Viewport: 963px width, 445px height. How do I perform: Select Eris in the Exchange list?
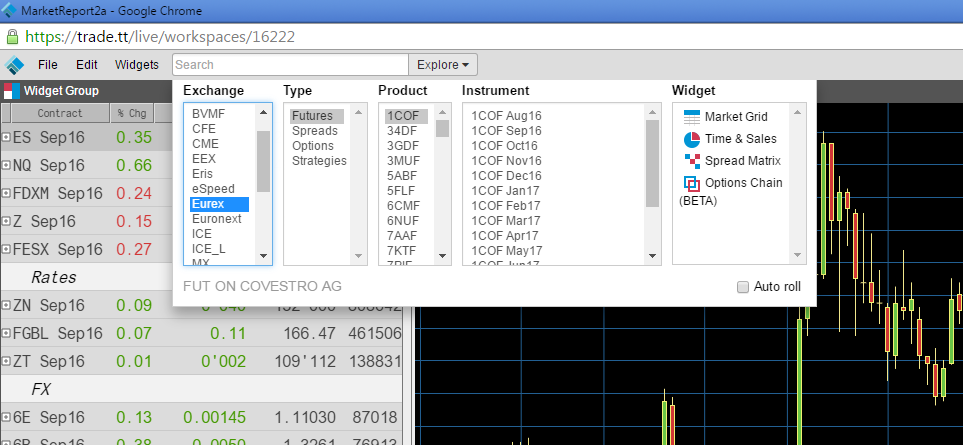tap(202, 174)
